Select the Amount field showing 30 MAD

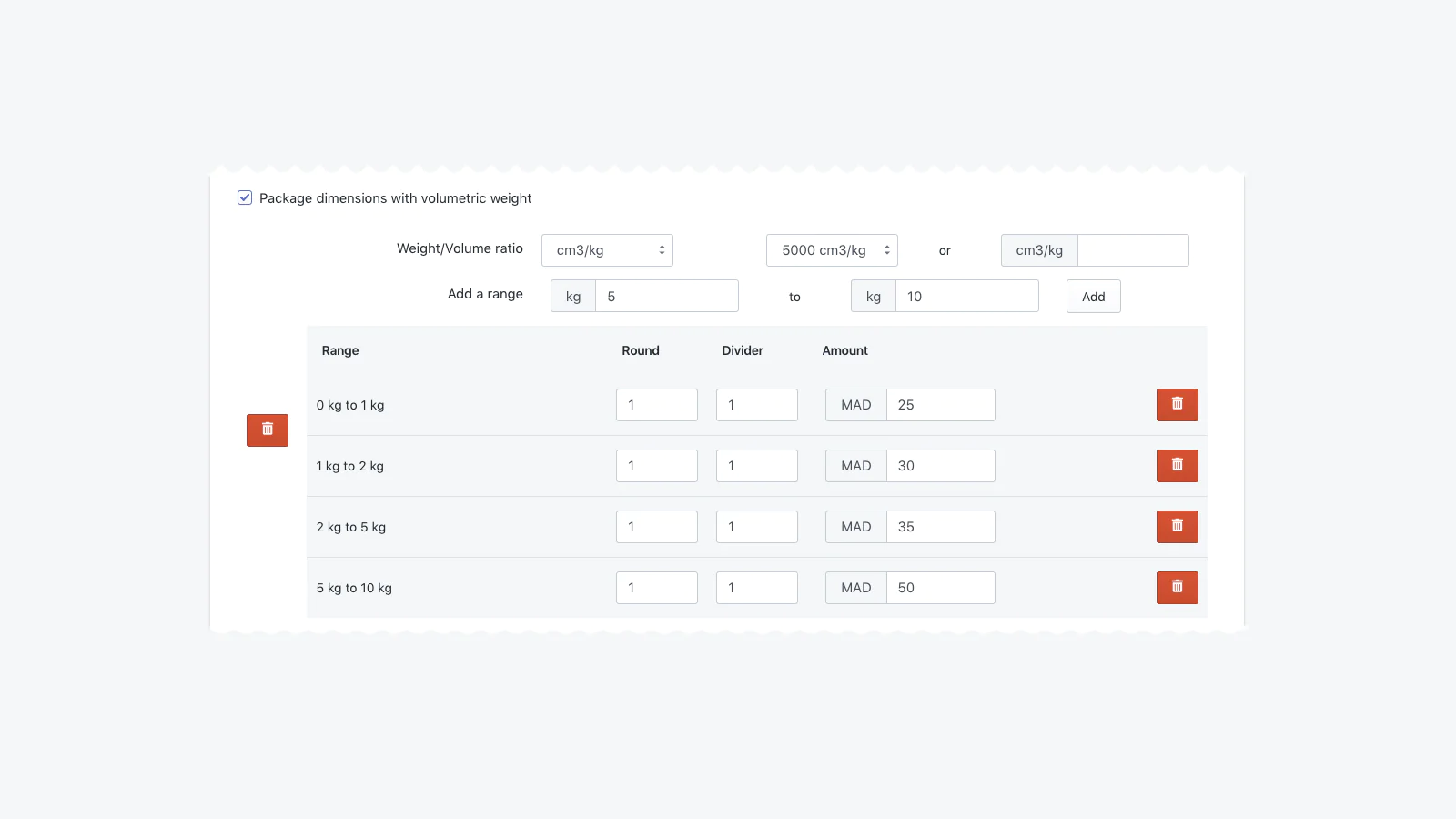coord(941,466)
